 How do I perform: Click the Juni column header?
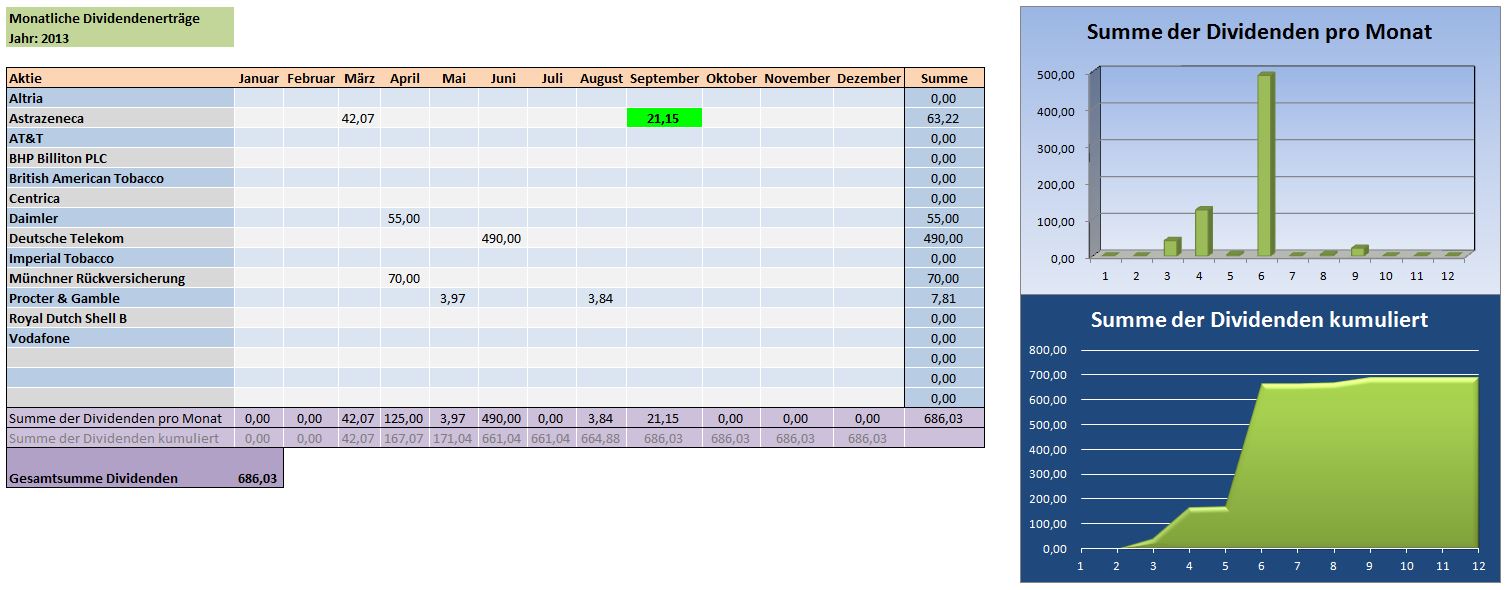(503, 78)
